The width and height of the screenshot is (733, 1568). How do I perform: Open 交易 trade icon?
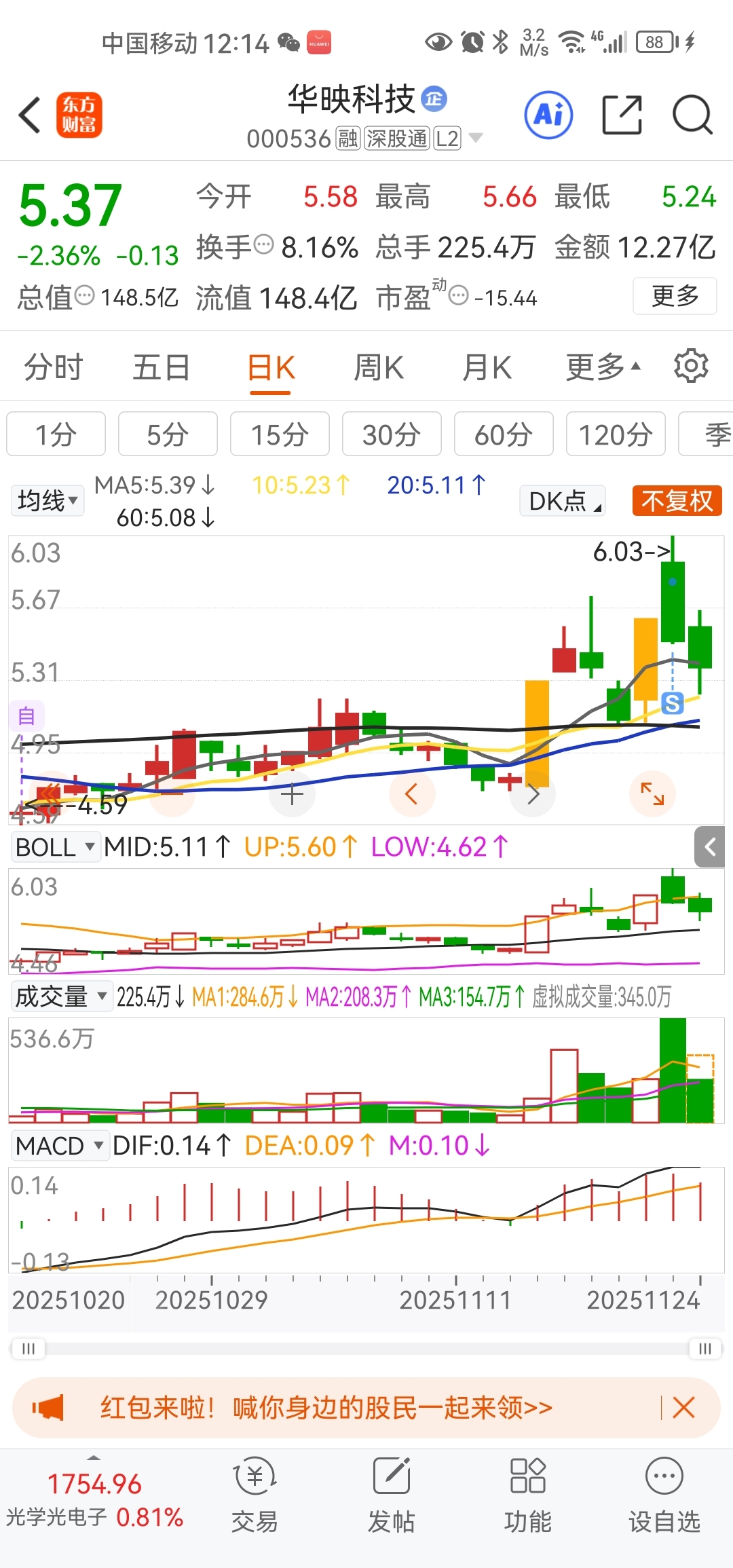pos(255,1496)
